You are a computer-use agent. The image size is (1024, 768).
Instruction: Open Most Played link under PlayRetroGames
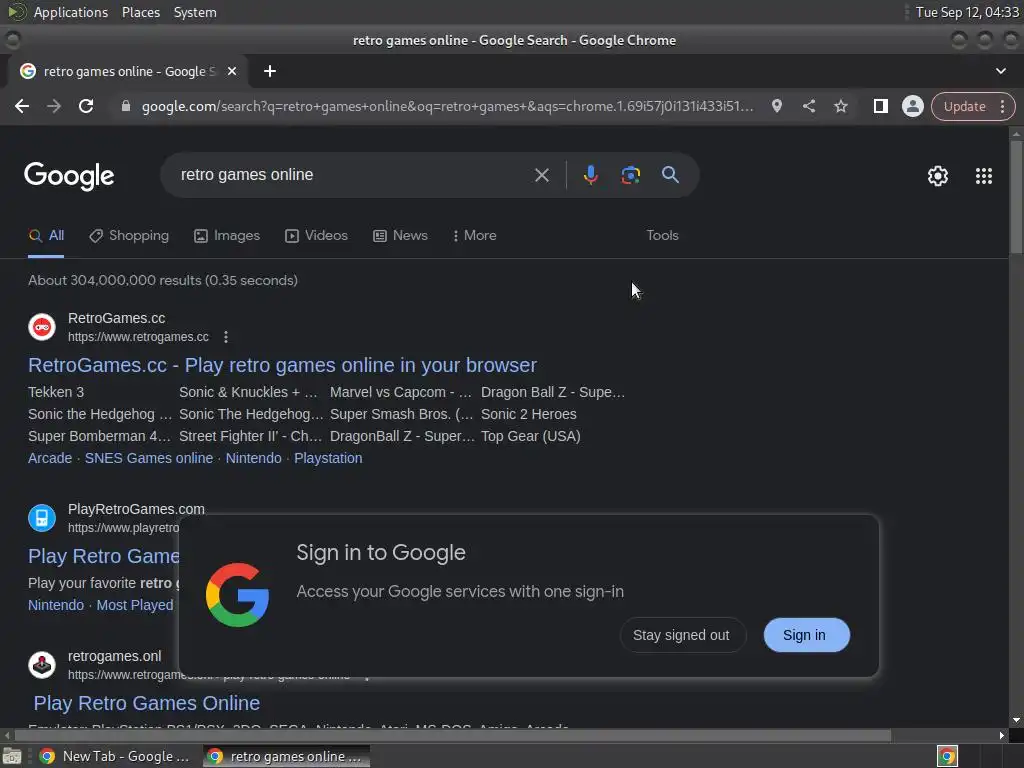(135, 605)
